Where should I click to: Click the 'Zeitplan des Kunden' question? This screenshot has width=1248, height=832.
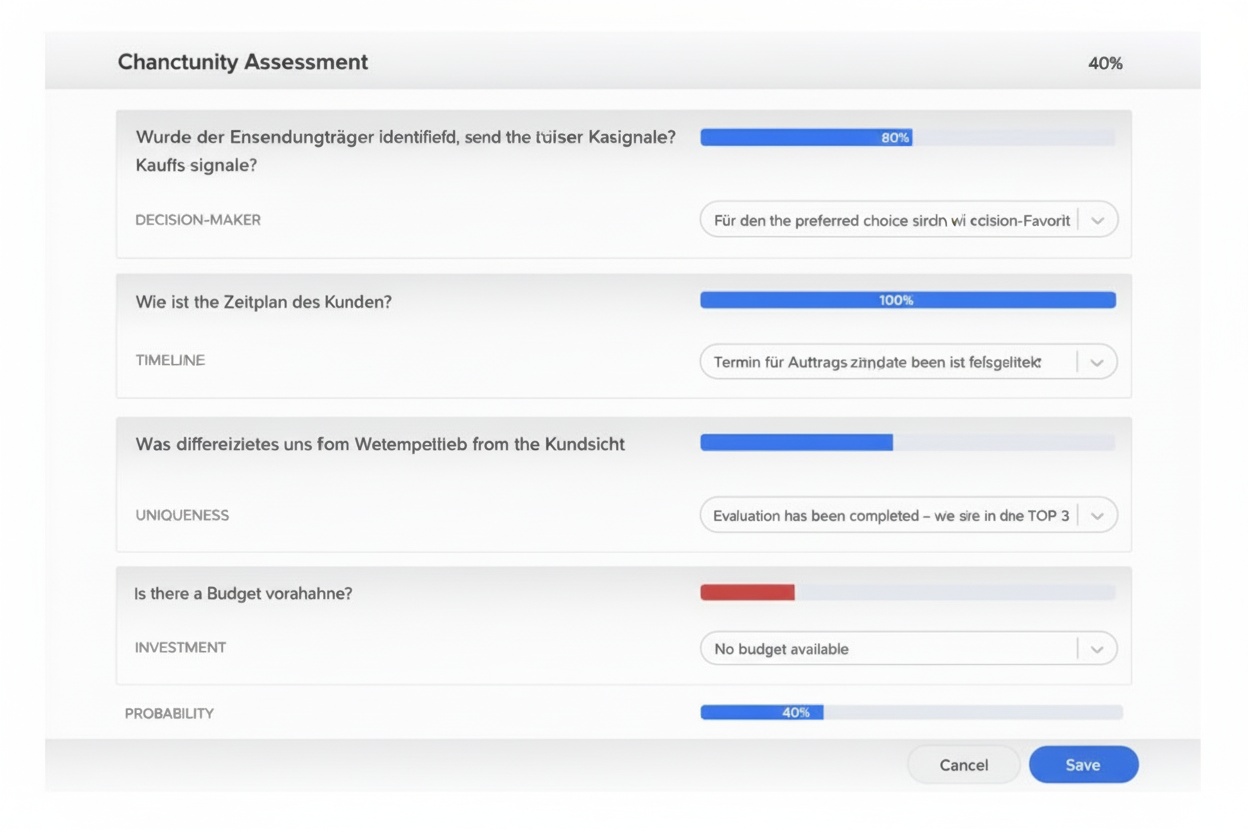[263, 301]
